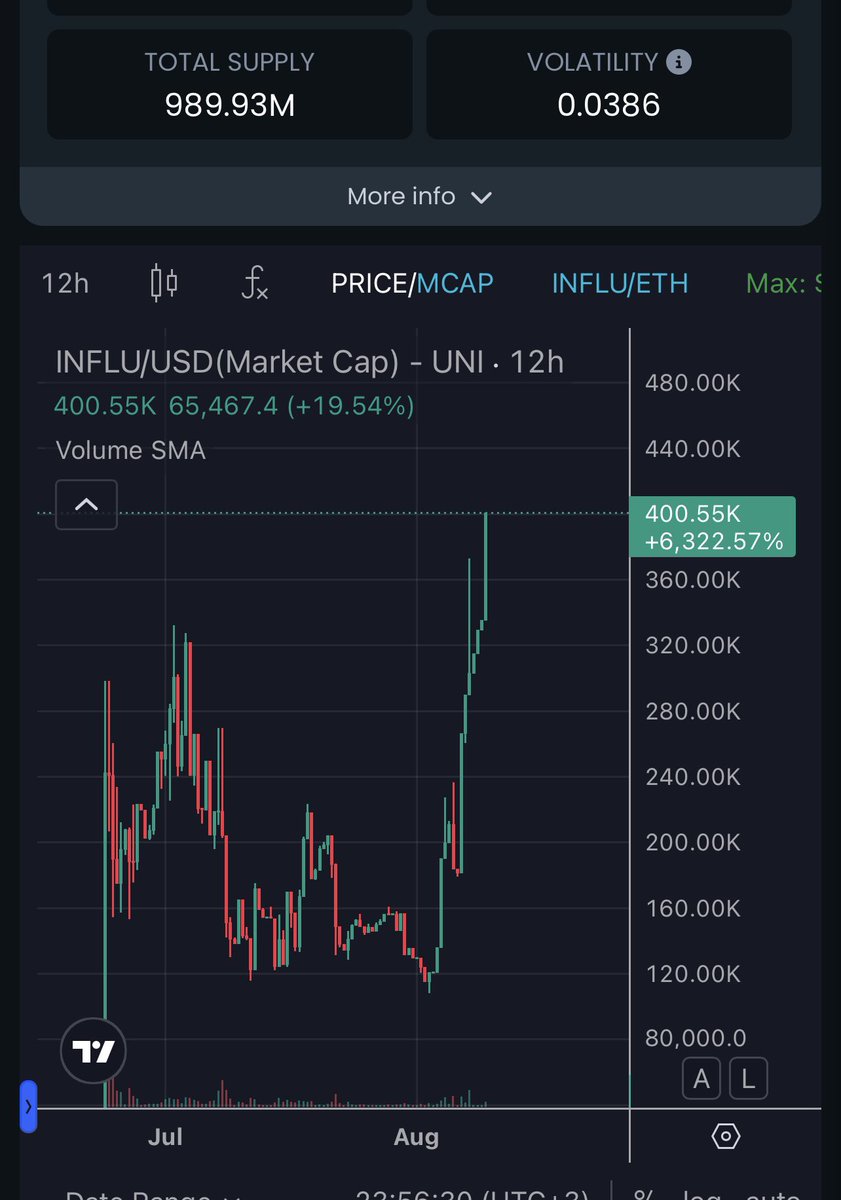Switch chart to MCAP view
The image size is (841, 1200).
pos(455,284)
